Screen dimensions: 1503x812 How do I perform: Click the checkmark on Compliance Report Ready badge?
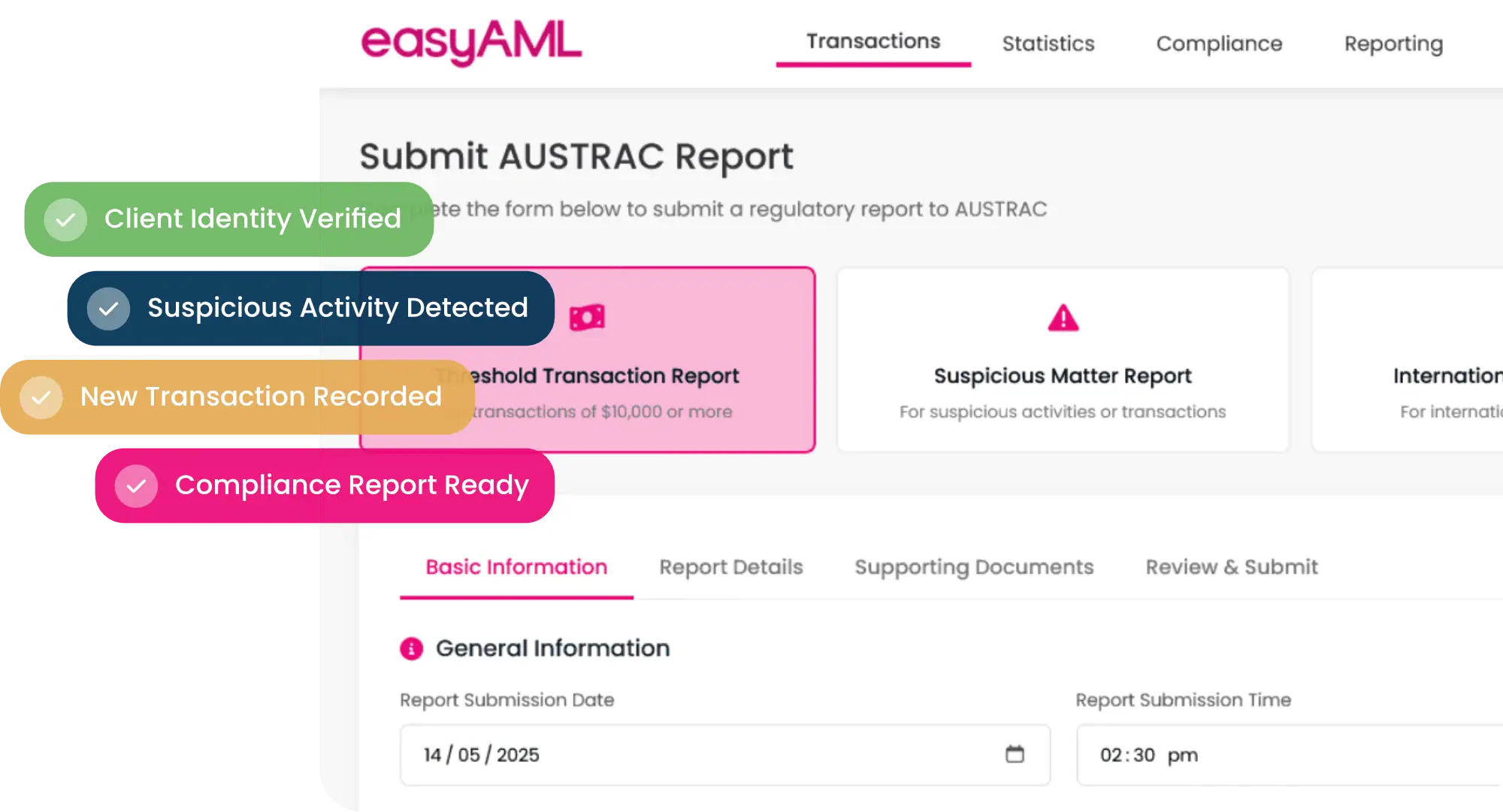pyautogui.click(x=136, y=486)
